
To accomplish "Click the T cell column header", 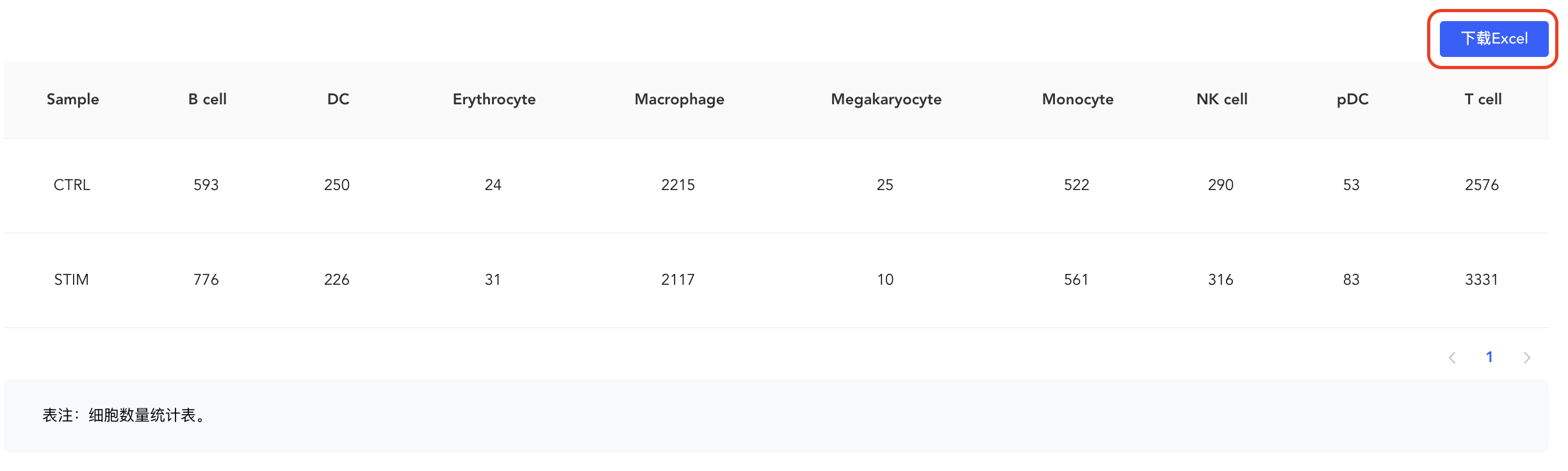I will [1483, 99].
